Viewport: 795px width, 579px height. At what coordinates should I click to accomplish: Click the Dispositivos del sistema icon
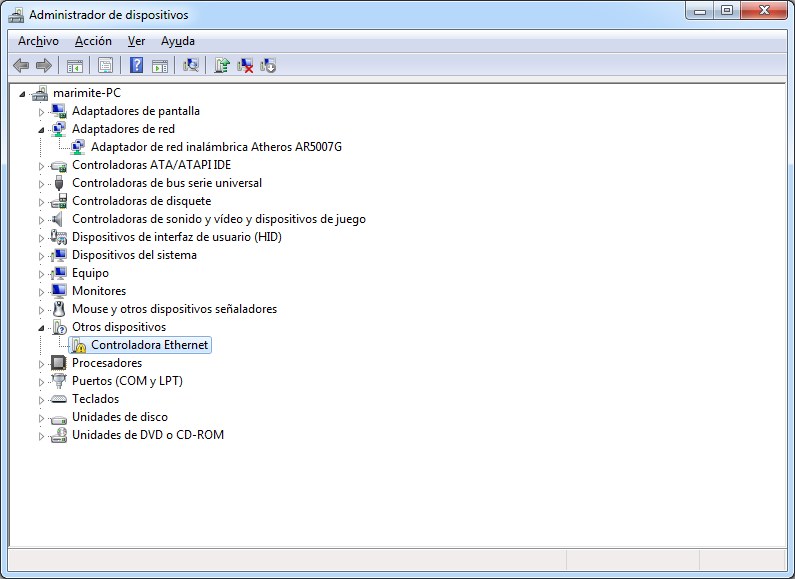click(x=59, y=255)
